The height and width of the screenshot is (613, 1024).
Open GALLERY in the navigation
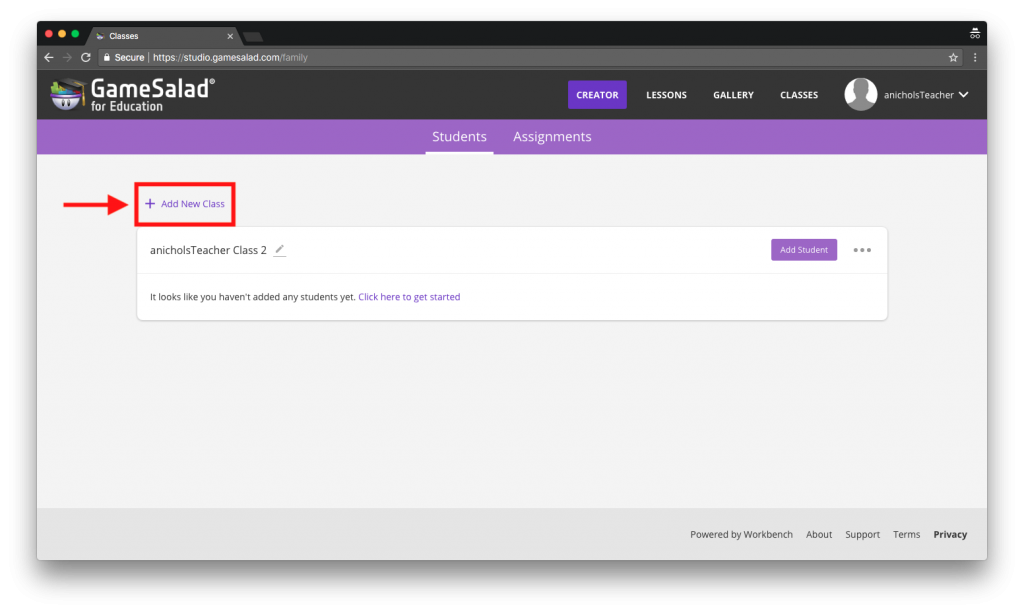(733, 95)
